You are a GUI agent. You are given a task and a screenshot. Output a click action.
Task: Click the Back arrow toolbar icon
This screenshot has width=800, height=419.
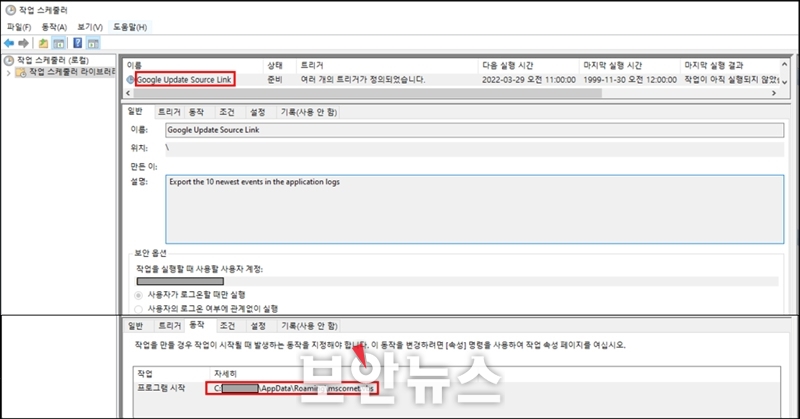[x=9, y=43]
